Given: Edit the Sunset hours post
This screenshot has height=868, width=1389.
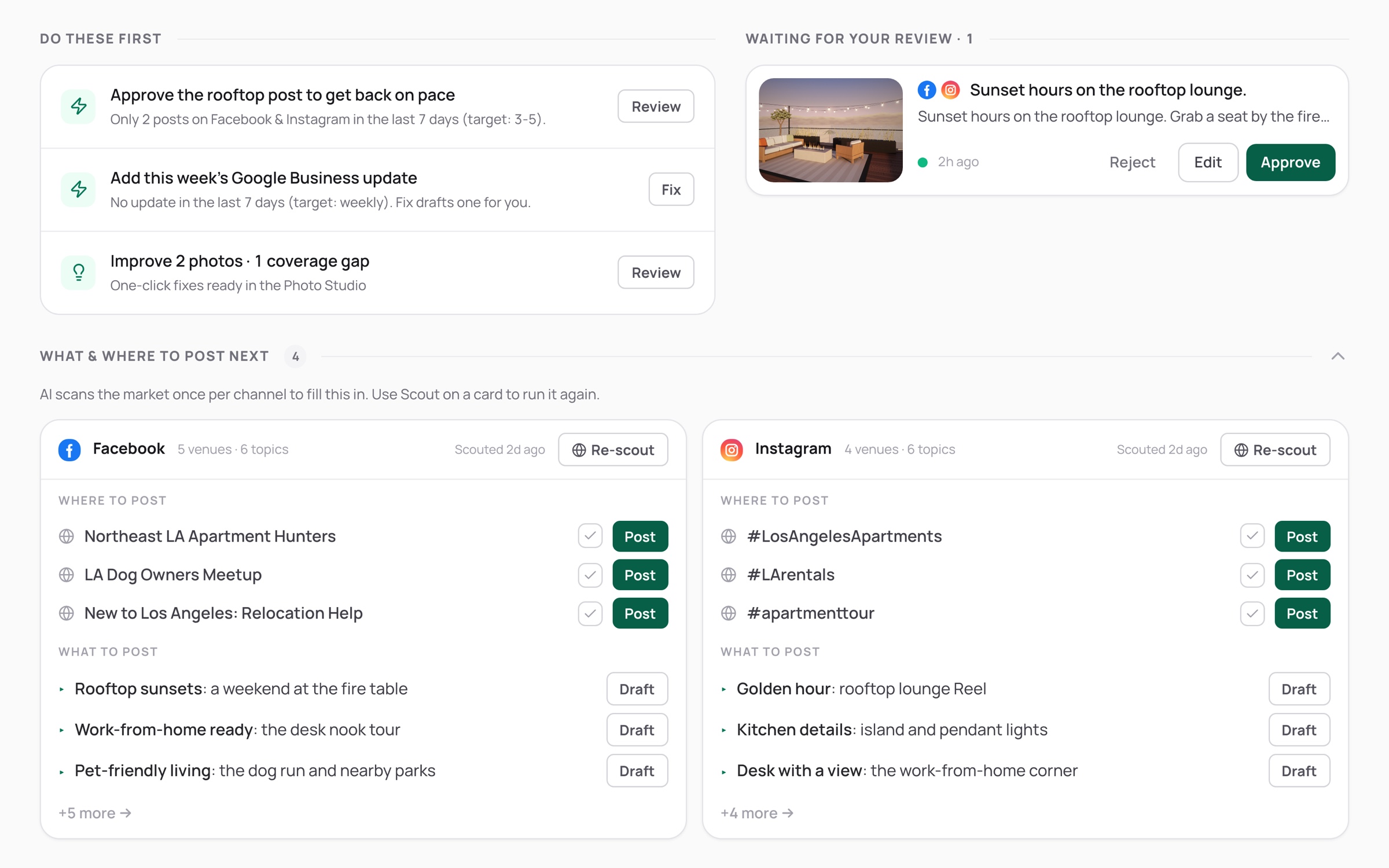Looking at the screenshot, I should [x=1208, y=163].
